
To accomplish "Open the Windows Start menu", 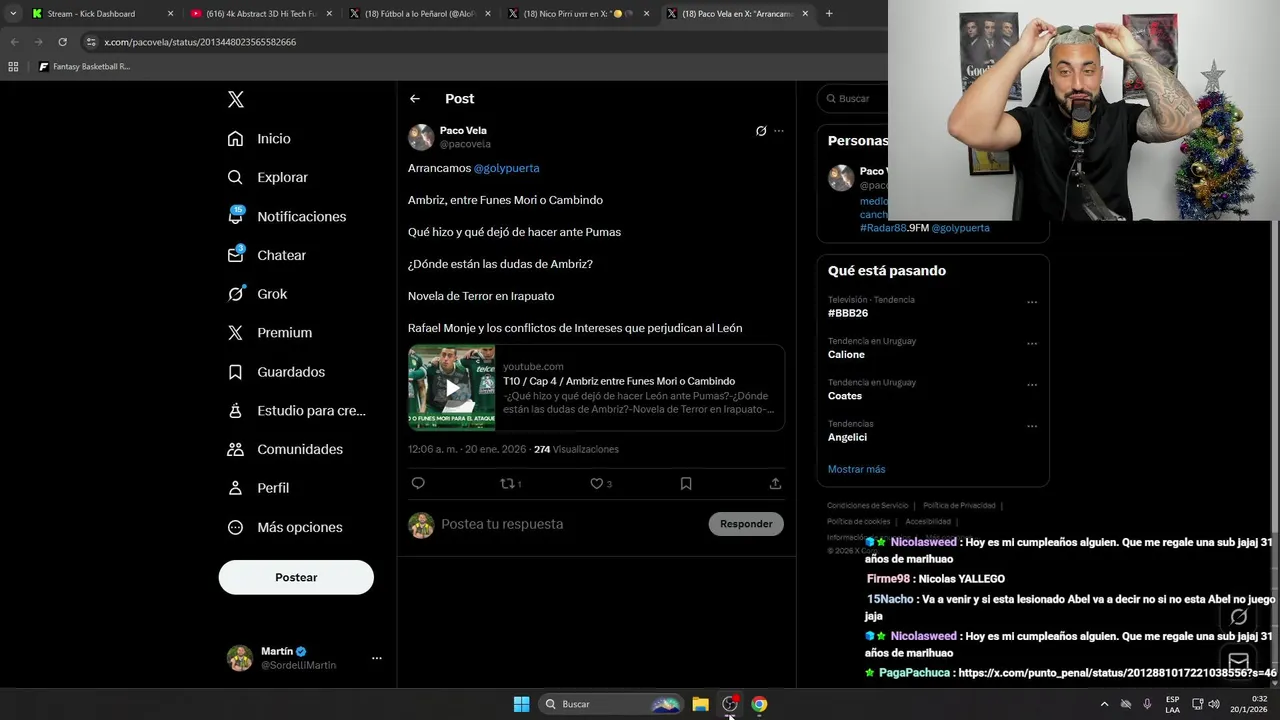I will click(521, 704).
